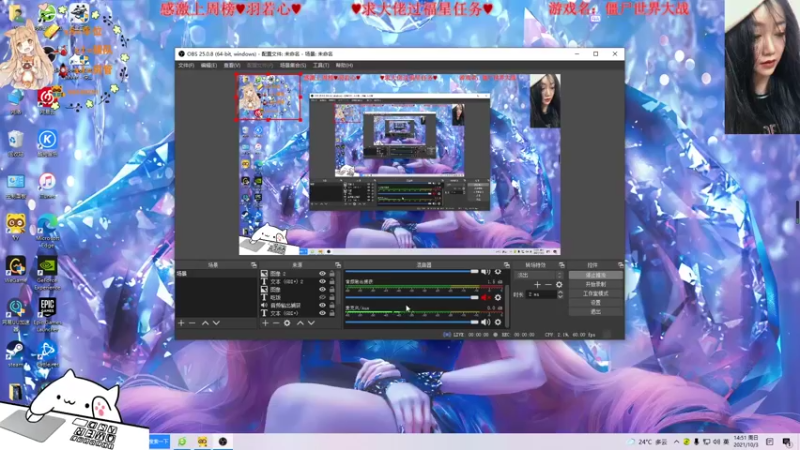Hide the 文本 (GDI+) 2 source
The image size is (800, 450).
coord(322,281)
